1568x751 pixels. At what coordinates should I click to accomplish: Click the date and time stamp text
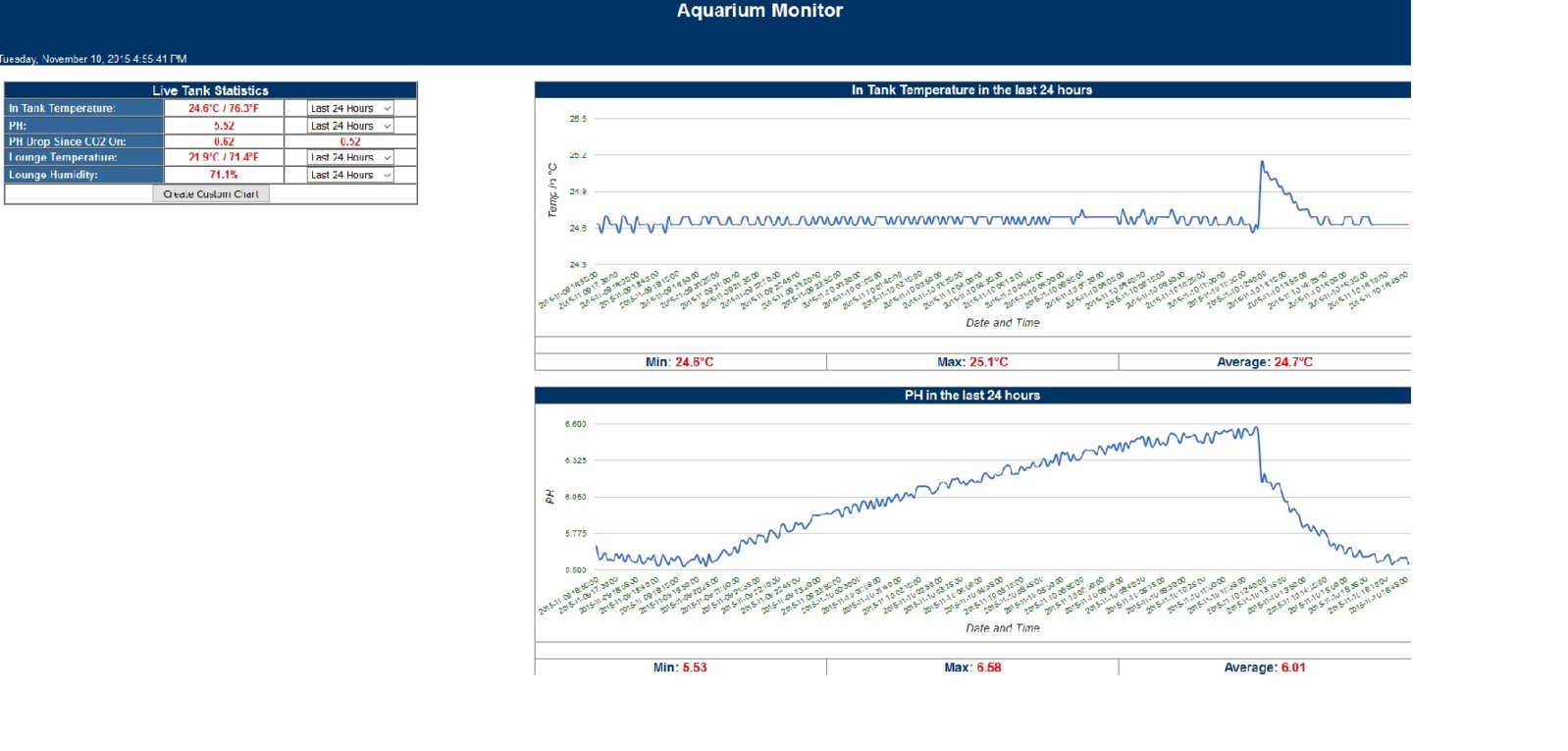point(93,59)
